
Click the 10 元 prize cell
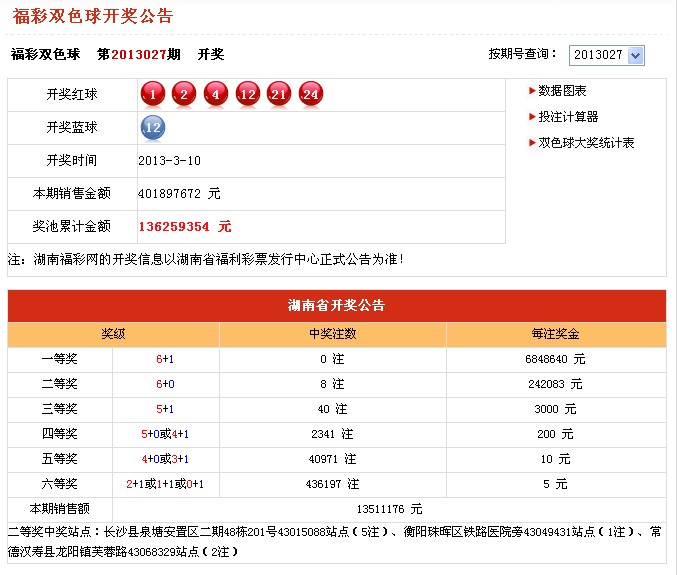click(x=555, y=459)
